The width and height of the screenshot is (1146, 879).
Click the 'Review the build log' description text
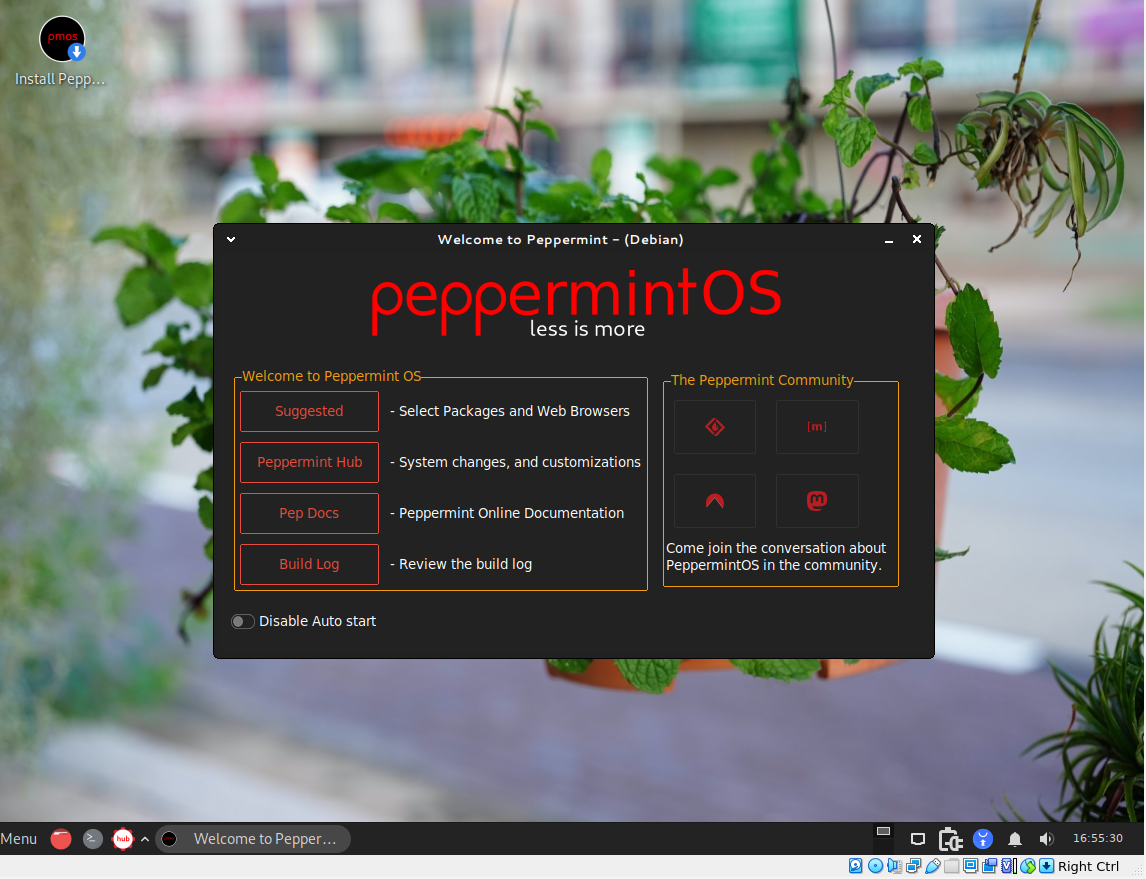pos(465,564)
